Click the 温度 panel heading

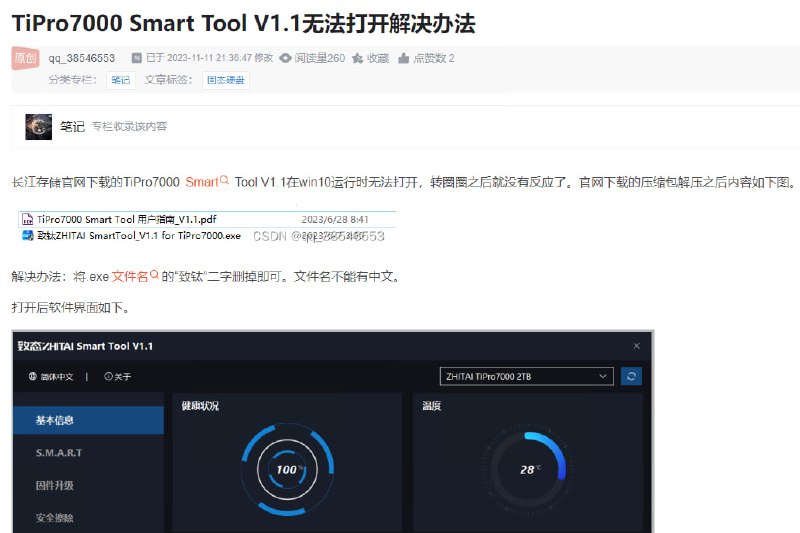pos(432,406)
